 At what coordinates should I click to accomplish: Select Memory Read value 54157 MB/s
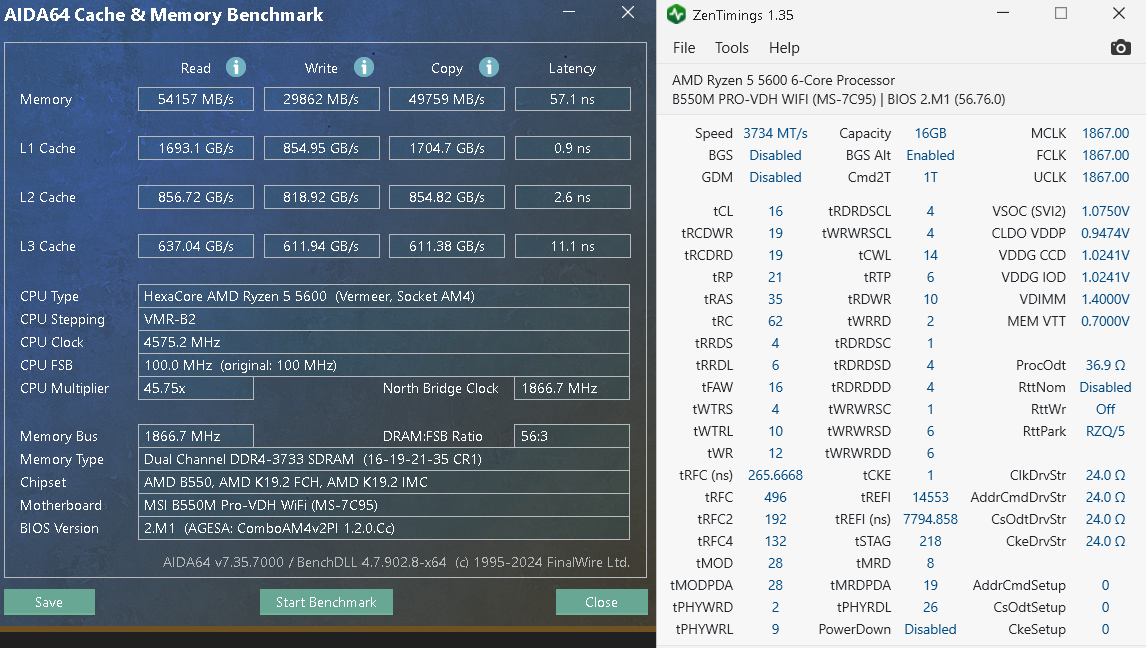pos(196,99)
